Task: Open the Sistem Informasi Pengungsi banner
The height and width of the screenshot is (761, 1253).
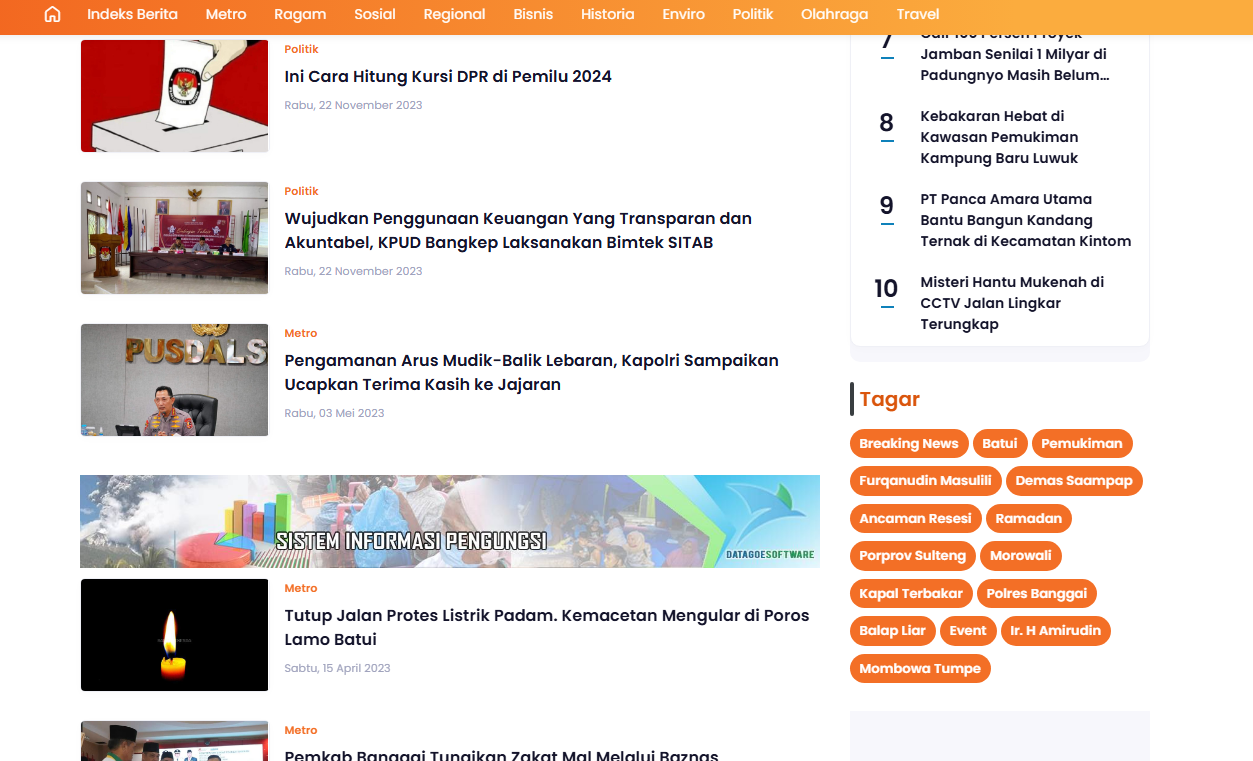Action: coord(449,521)
